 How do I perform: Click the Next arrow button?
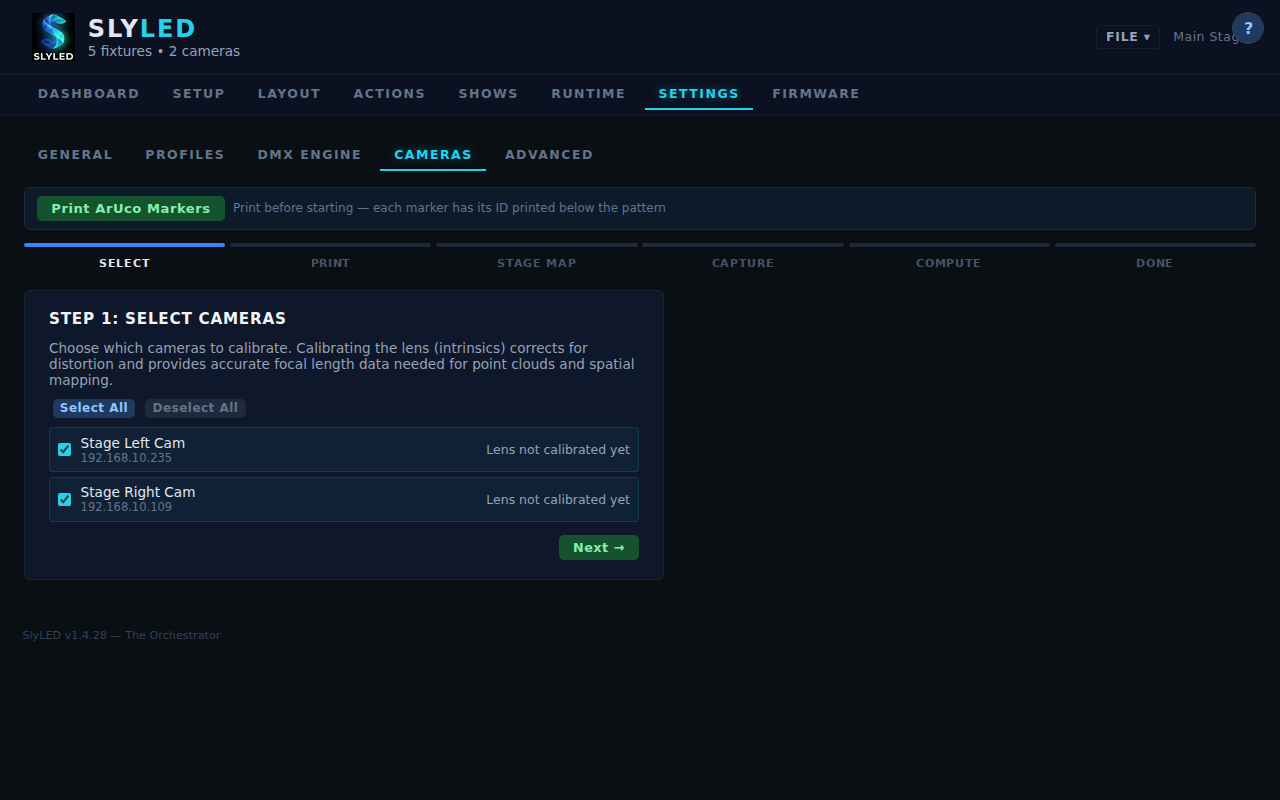(x=598, y=548)
